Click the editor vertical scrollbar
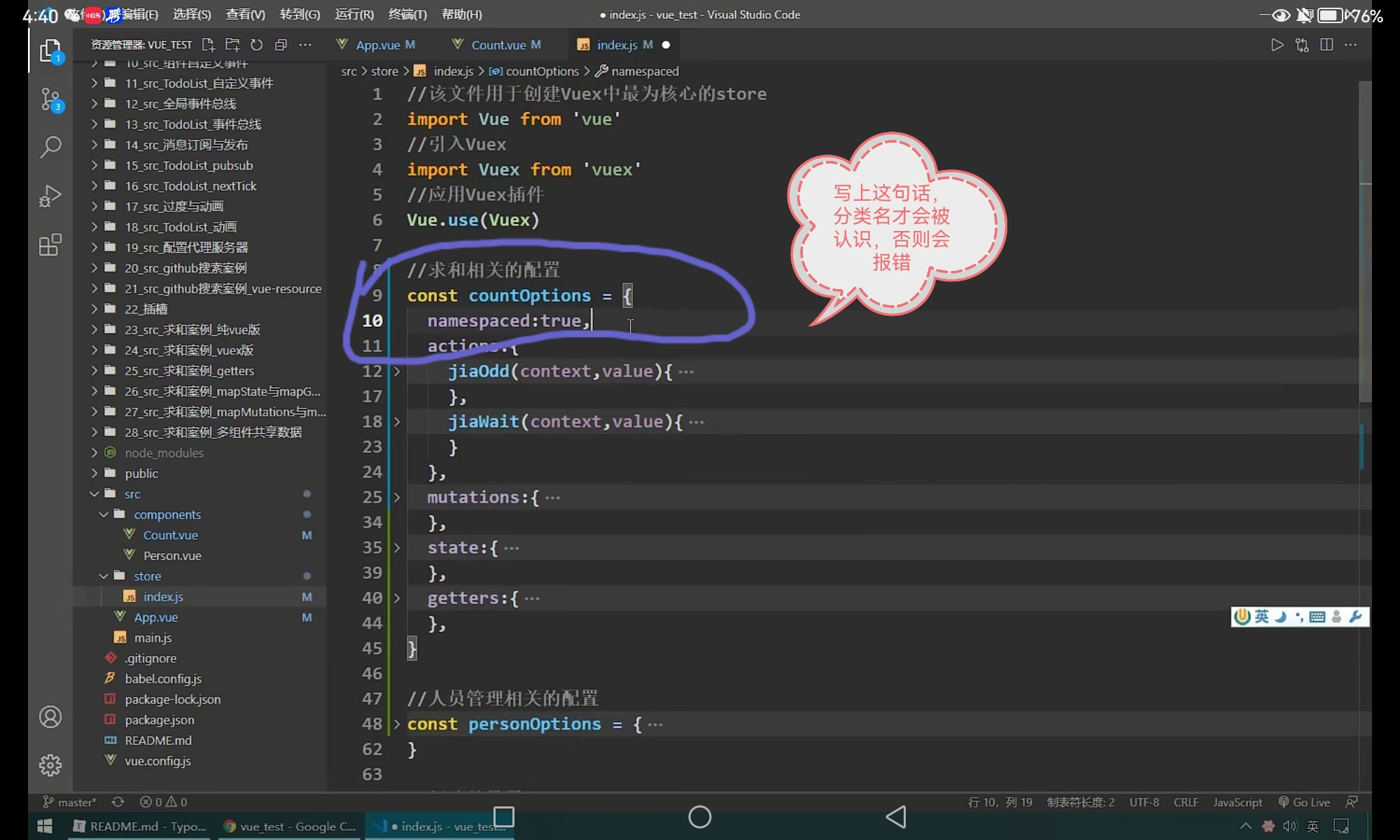This screenshot has height=840, width=1400. click(1365, 241)
